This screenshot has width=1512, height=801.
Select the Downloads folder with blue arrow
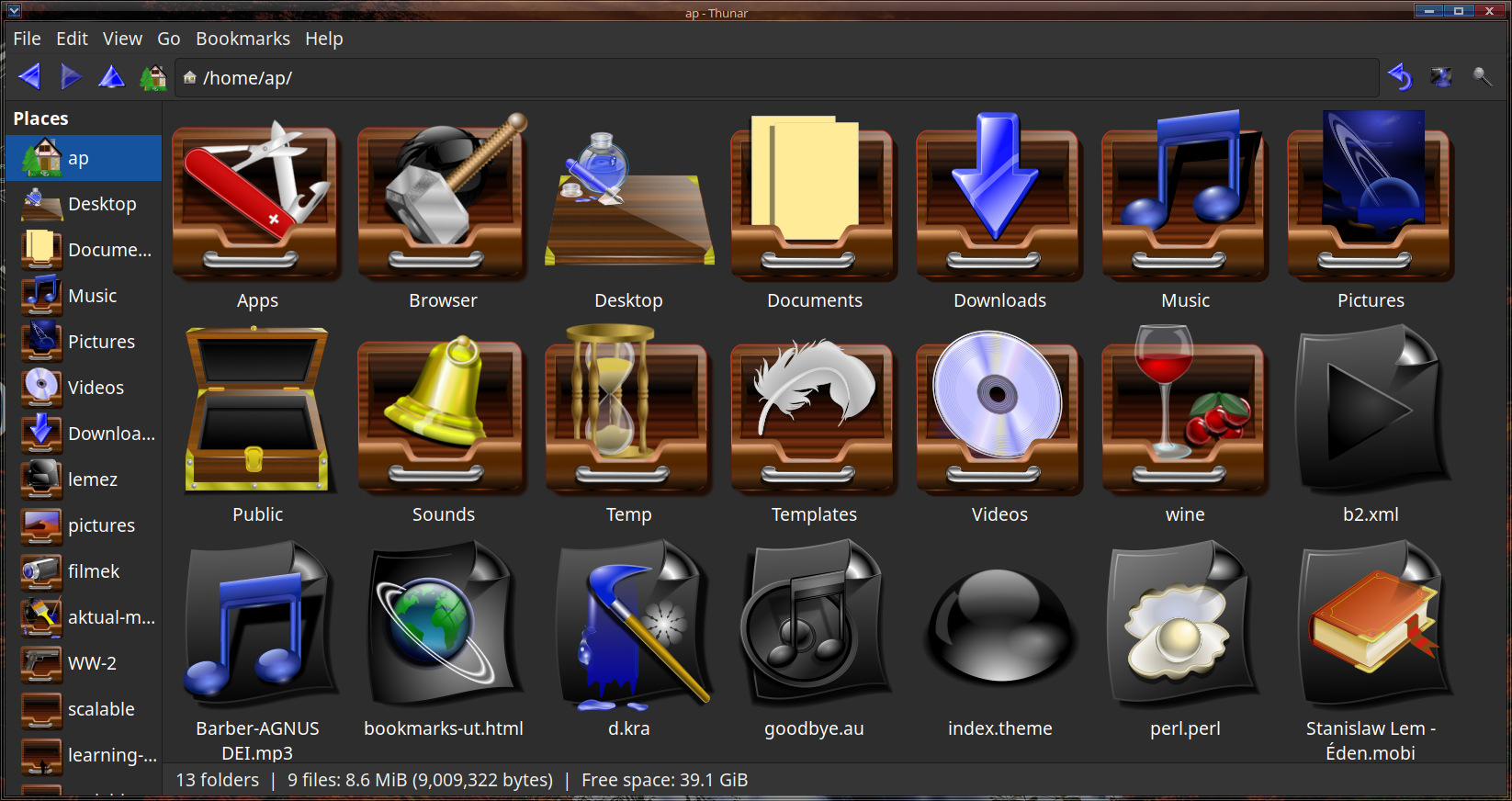pyautogui.click(x=999, y=213)
